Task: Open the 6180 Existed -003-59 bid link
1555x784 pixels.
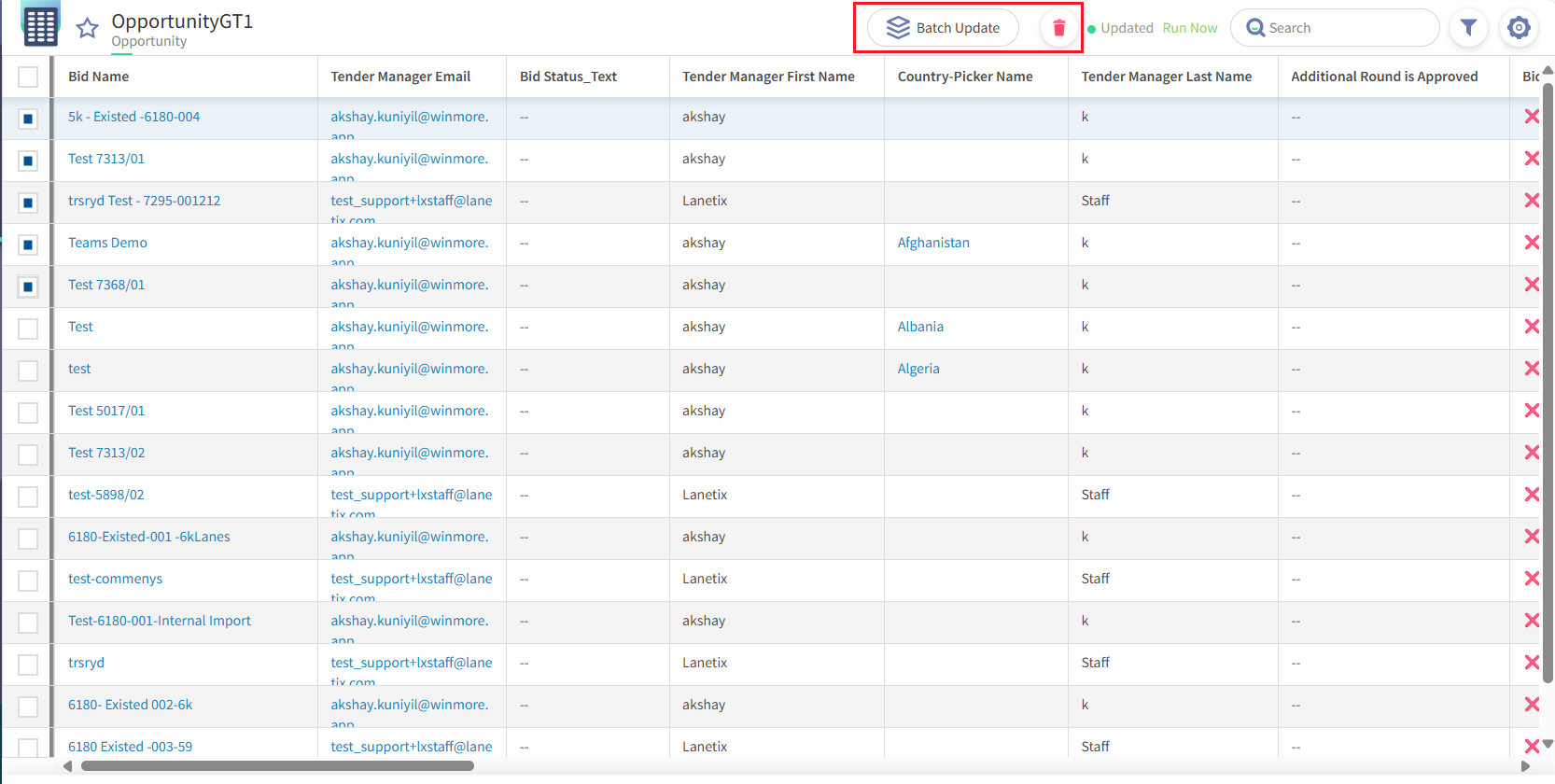Action: pyautogui.click(x=130, y=747)
